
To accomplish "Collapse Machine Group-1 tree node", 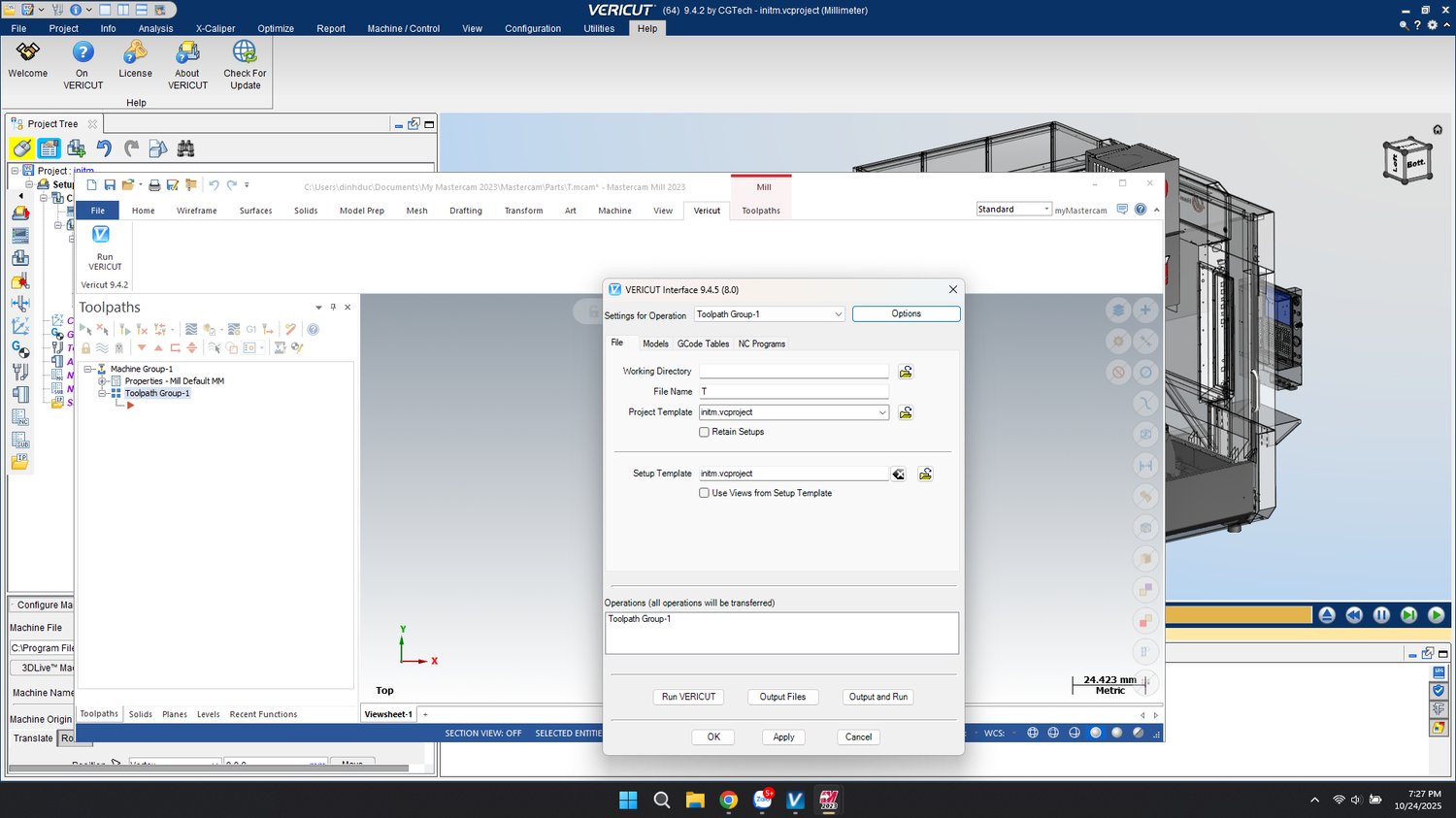I will click(89, 369).
